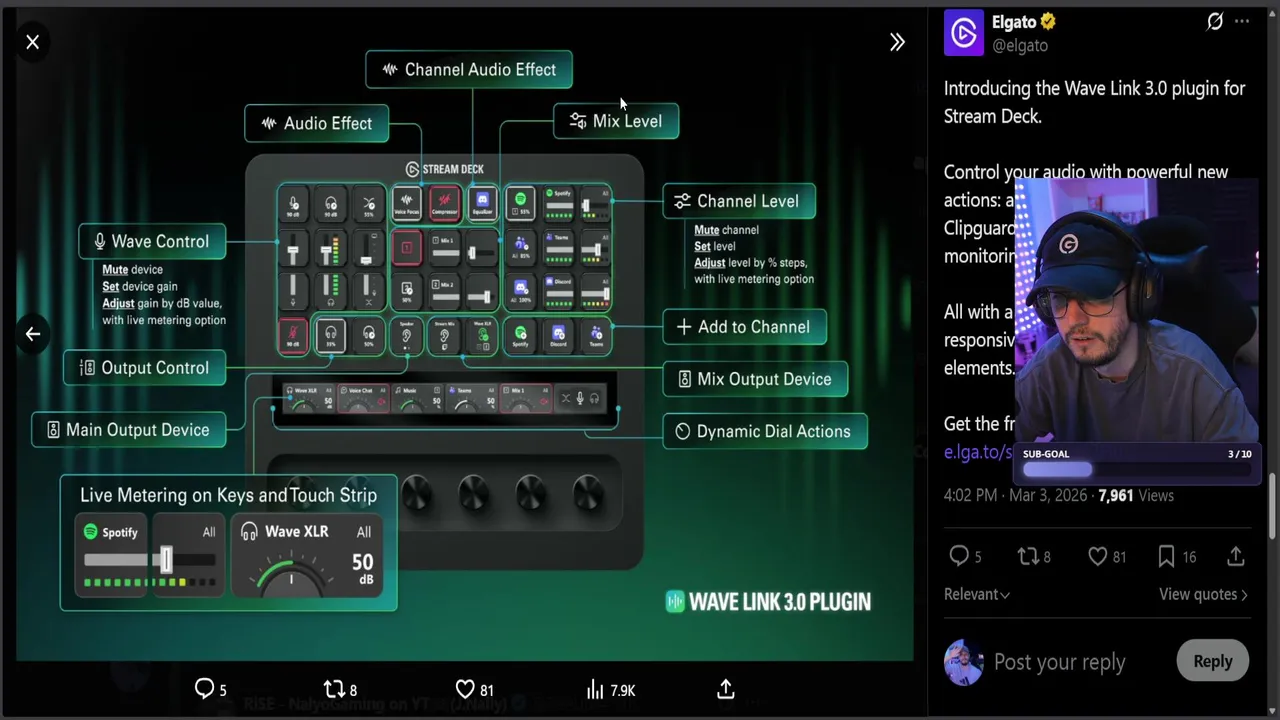
Task: Click the SUB-GOAL progress bar overlay
Action: click(x=1137, y=470)
